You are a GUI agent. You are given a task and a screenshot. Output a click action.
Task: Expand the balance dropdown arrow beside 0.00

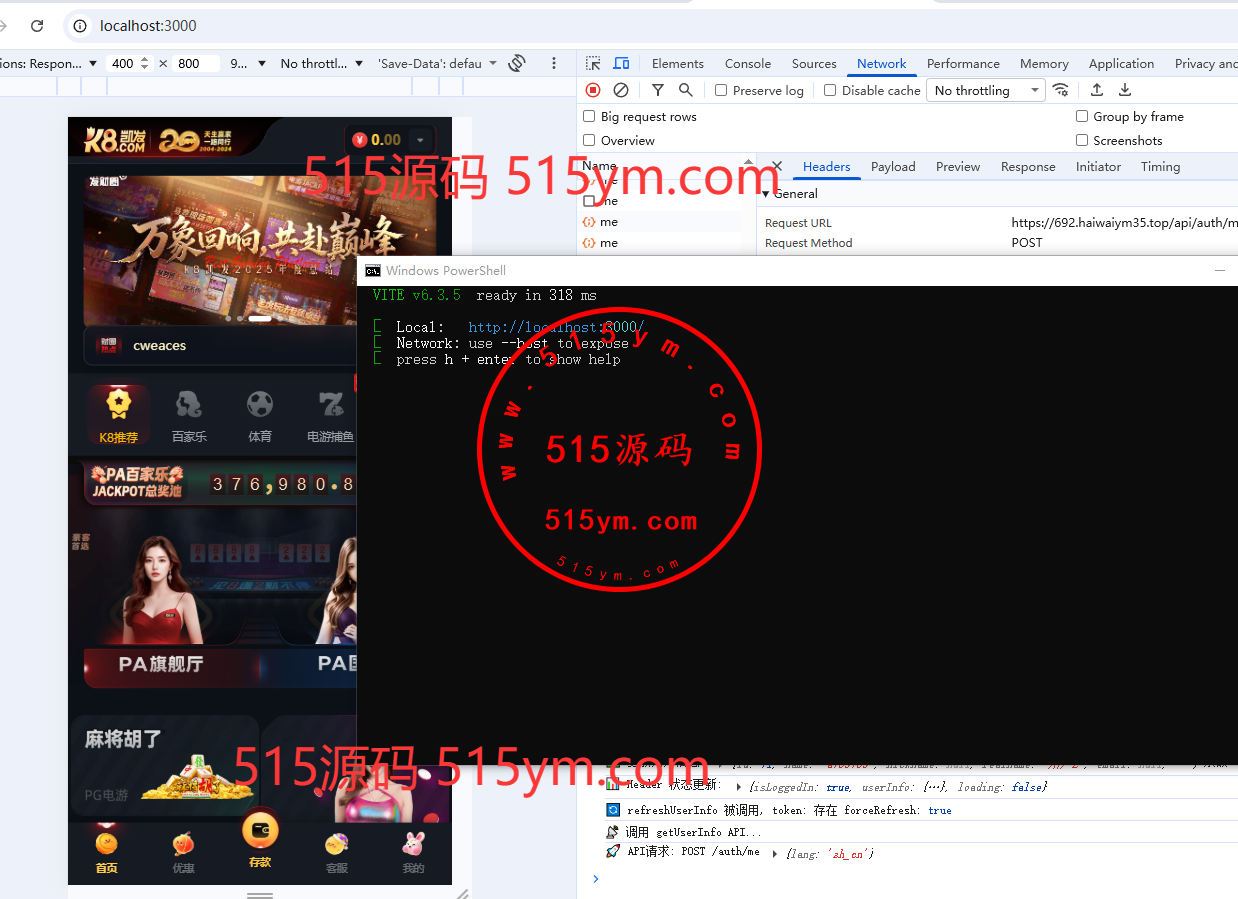[x=420, y=140]
